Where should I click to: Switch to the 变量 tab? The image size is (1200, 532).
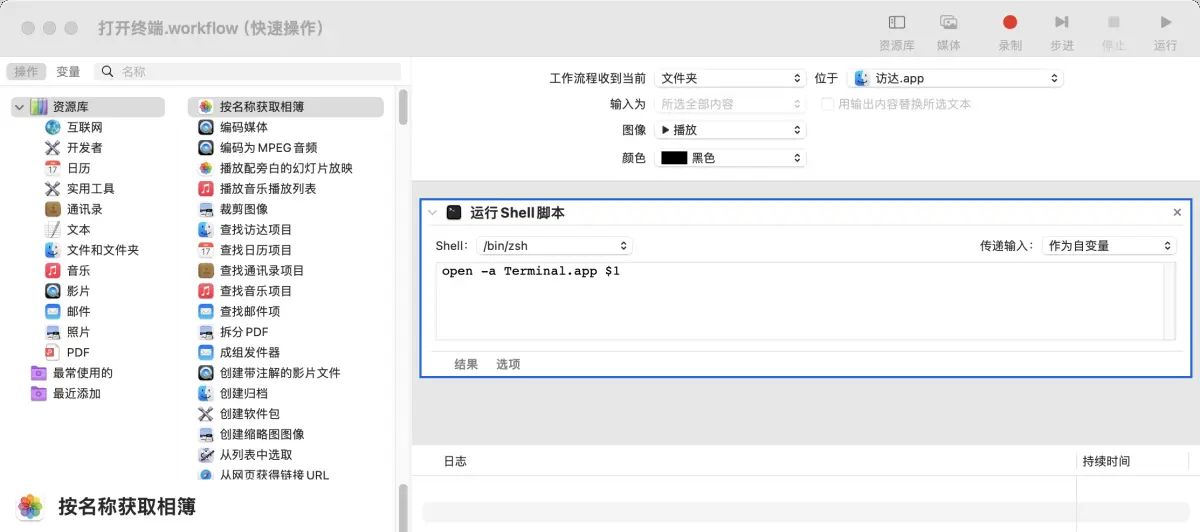click(x=68, y=72)
